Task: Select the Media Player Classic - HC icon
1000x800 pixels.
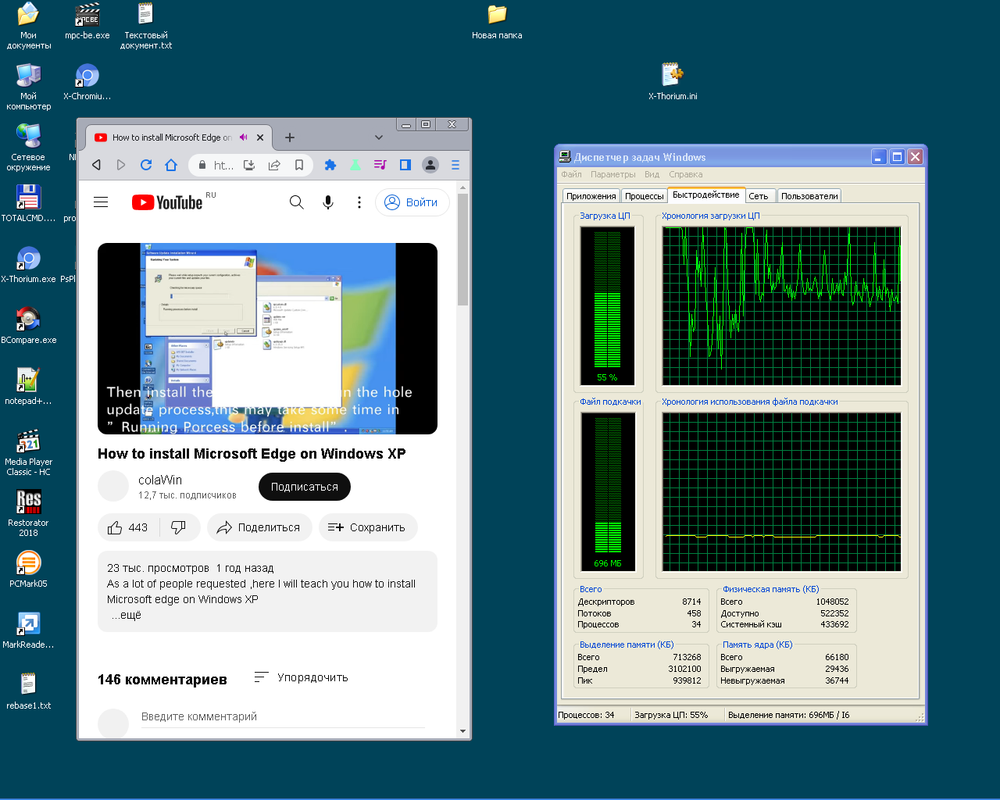Action: pos(28,452)
